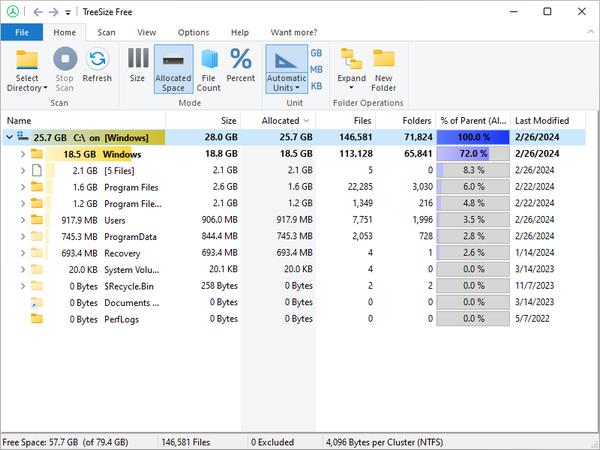The height and width of the screenshot is (450, 600).
Task: Expand the Recovery folder
Action: 23,253
